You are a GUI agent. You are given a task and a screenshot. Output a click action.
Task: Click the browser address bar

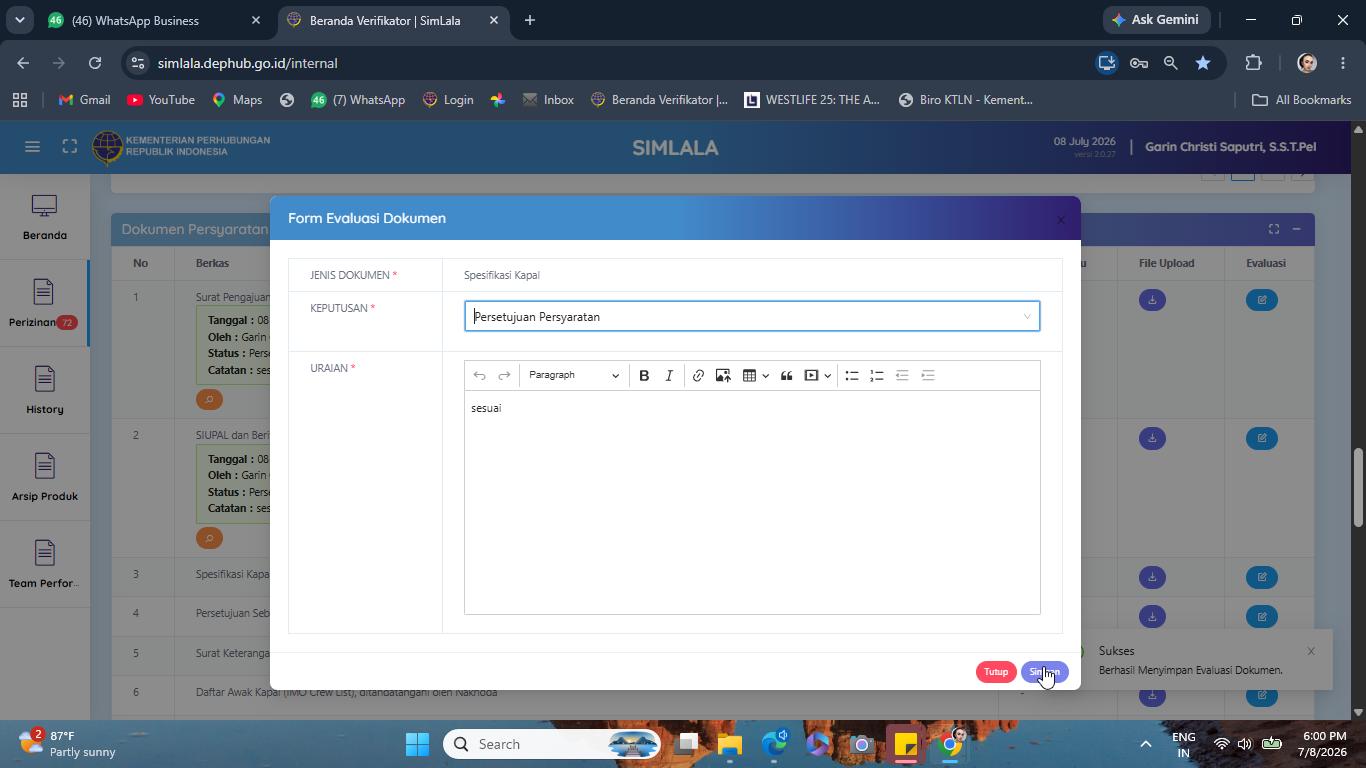[x=620, y=63]
